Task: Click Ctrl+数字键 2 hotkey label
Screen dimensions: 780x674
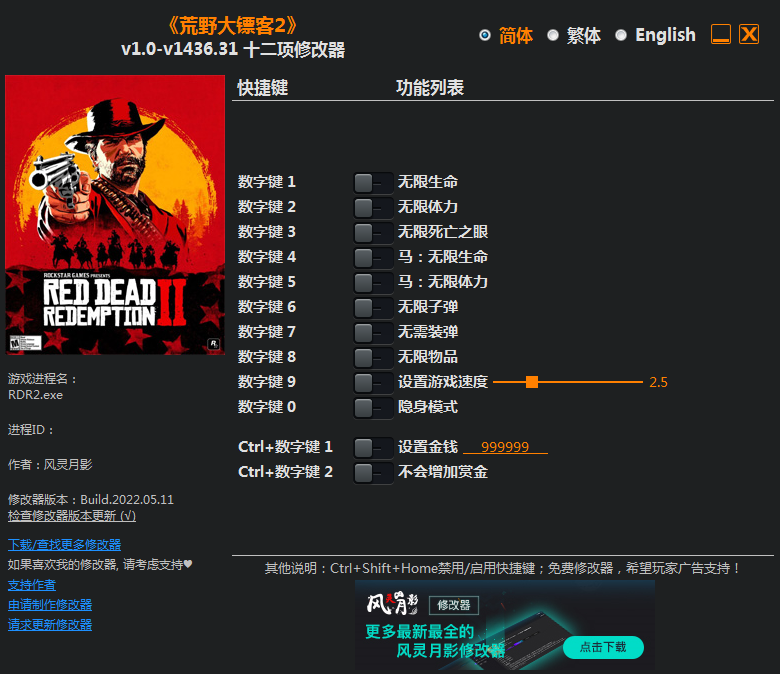Action: 285,472
